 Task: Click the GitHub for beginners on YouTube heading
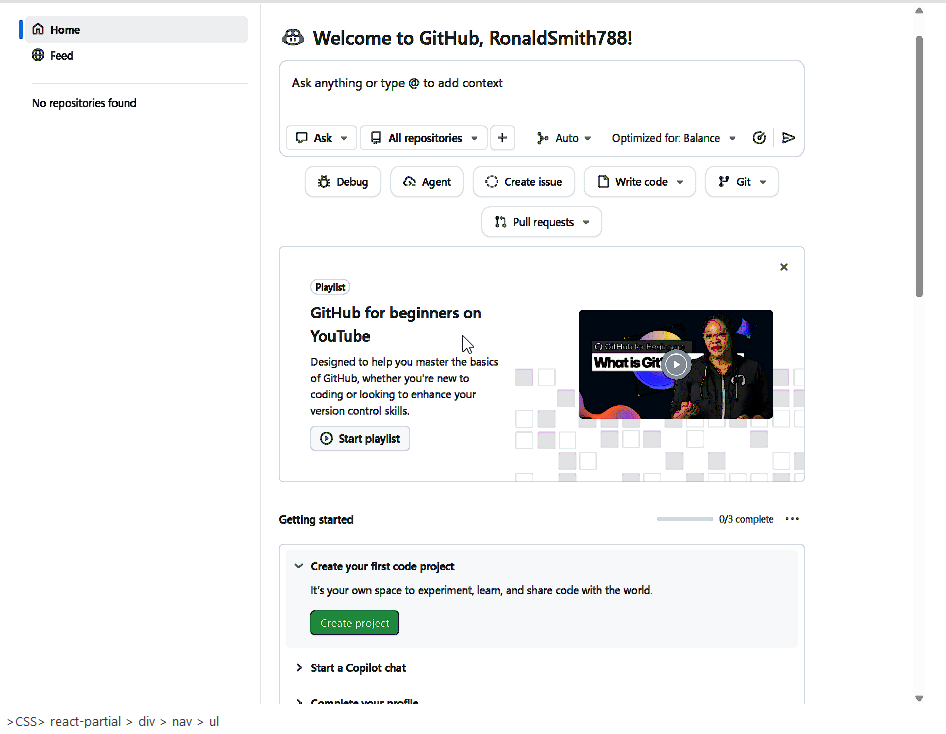pyautogui.click(x=396, y=324)
